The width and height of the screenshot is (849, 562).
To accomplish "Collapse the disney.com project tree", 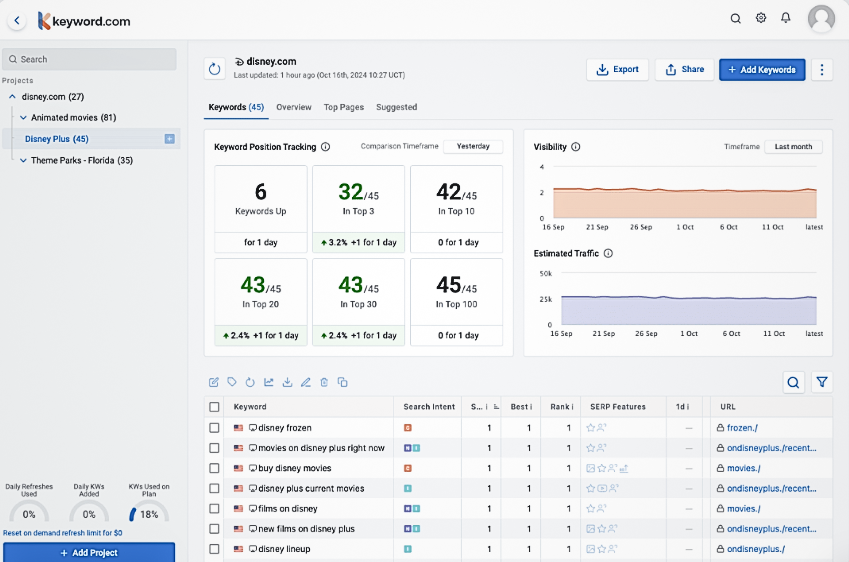I will 12,96.
